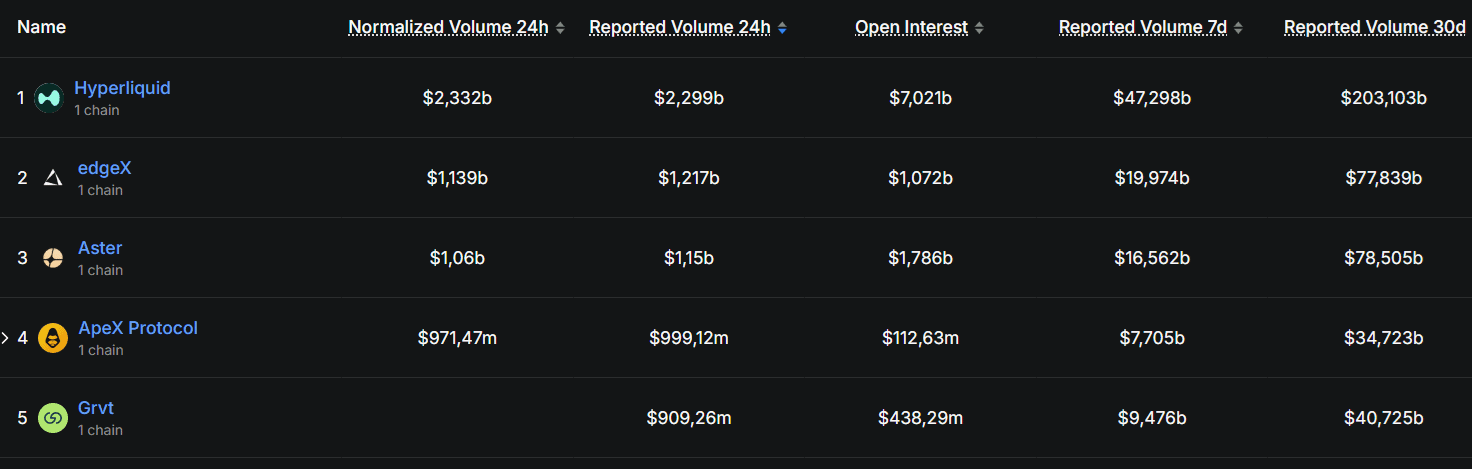Sort by Reported Volume 7d arrows
This screenshot has height=469, width=1472.
1238,28
